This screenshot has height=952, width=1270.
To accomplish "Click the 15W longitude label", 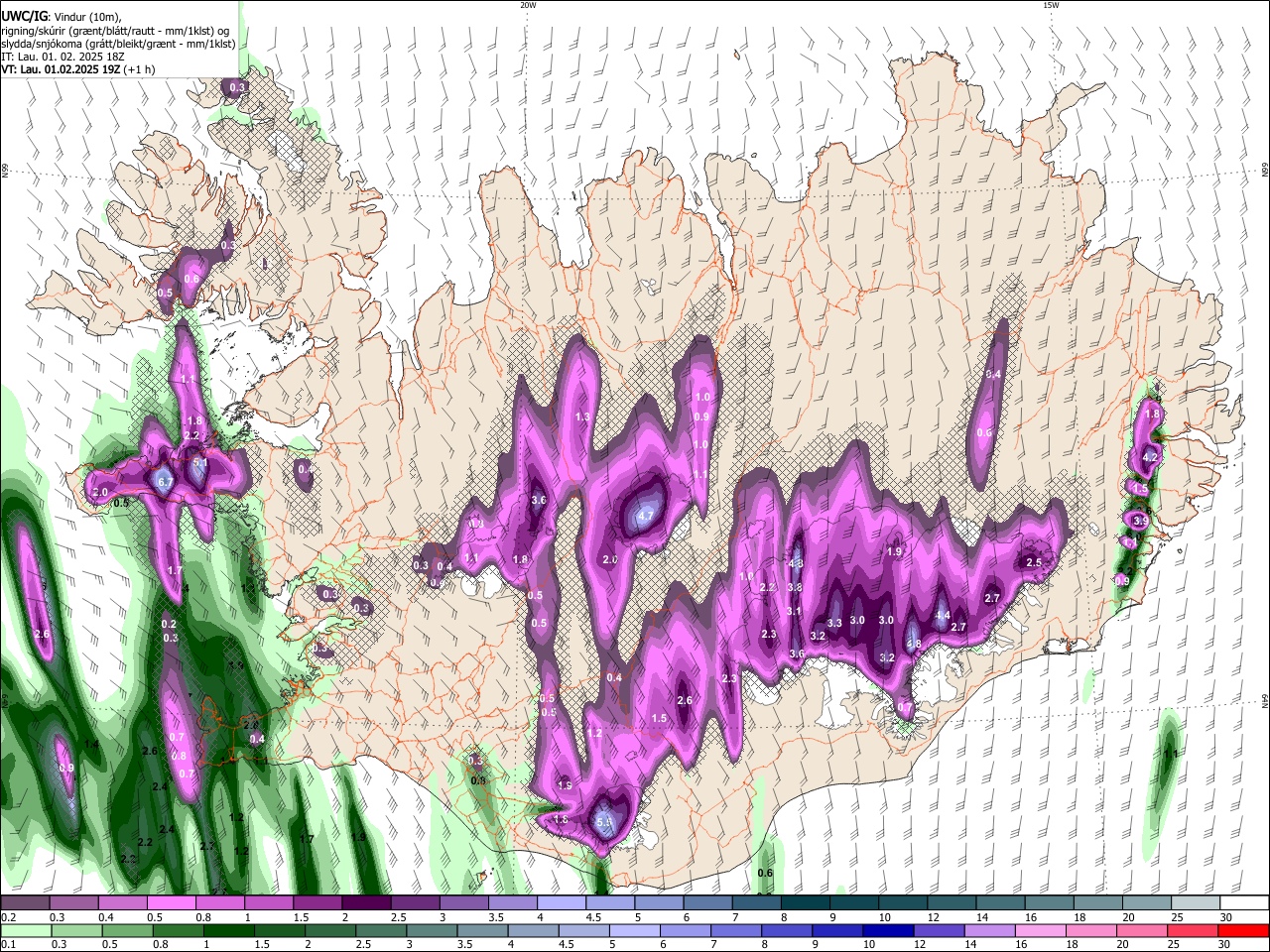I will coord(1050,5).
